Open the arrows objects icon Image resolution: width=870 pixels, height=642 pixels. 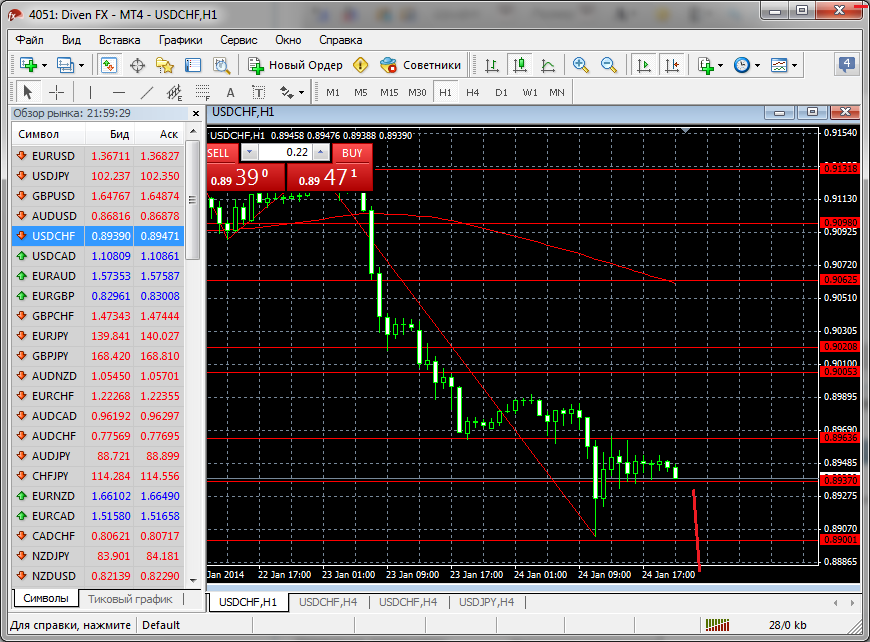point(286,92)
